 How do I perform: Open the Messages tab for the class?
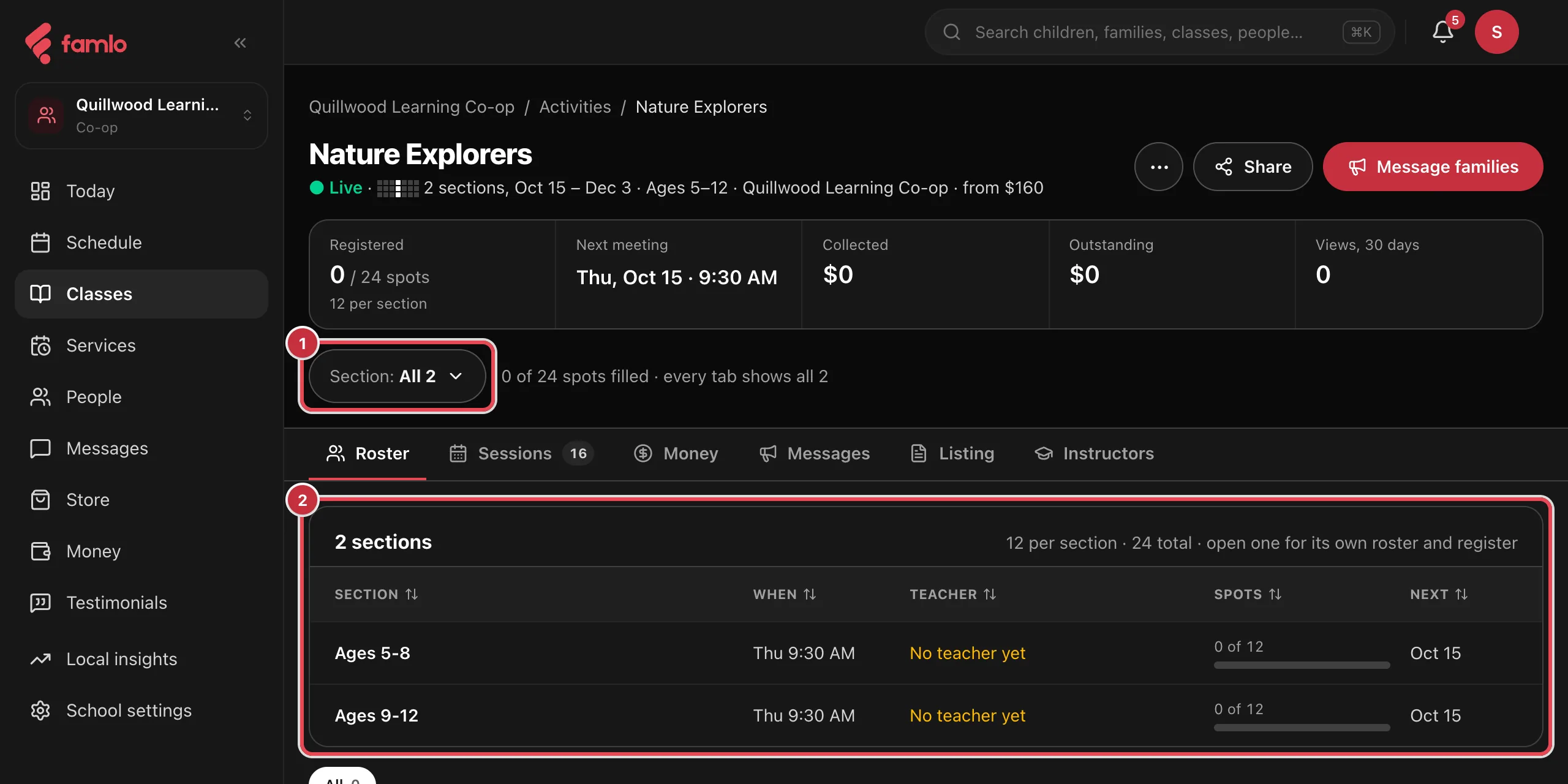(814, 453)
